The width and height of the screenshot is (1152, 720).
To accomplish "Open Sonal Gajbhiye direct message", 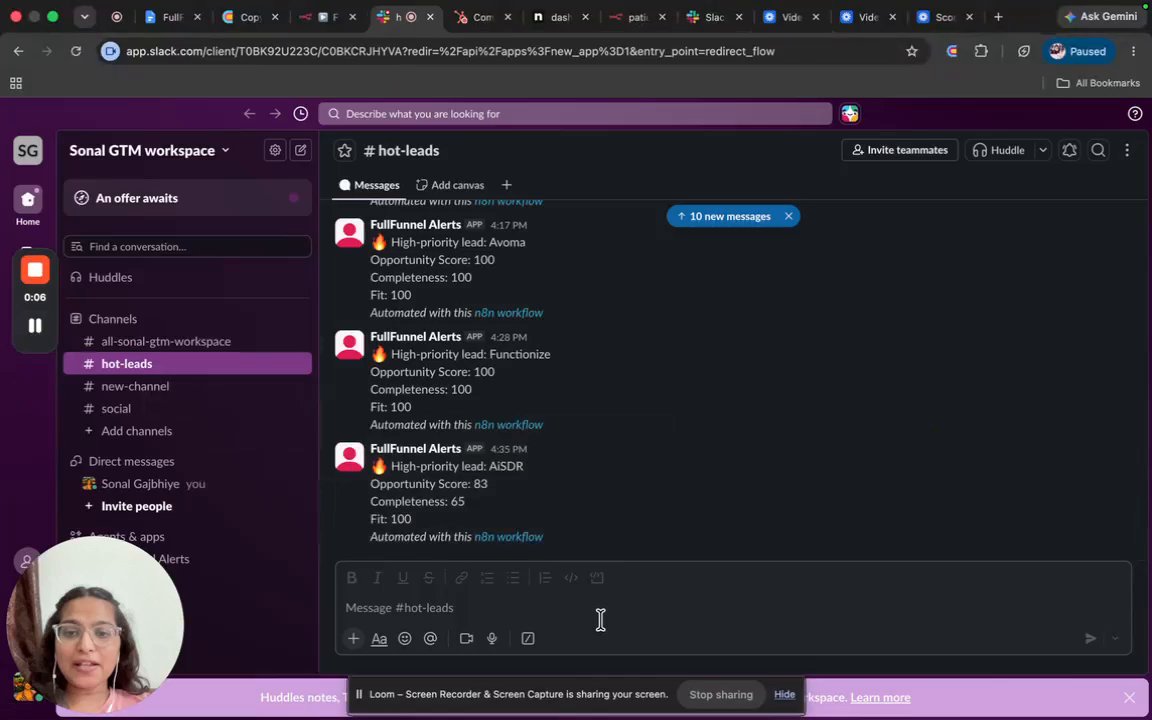I will tap(187, 484).
